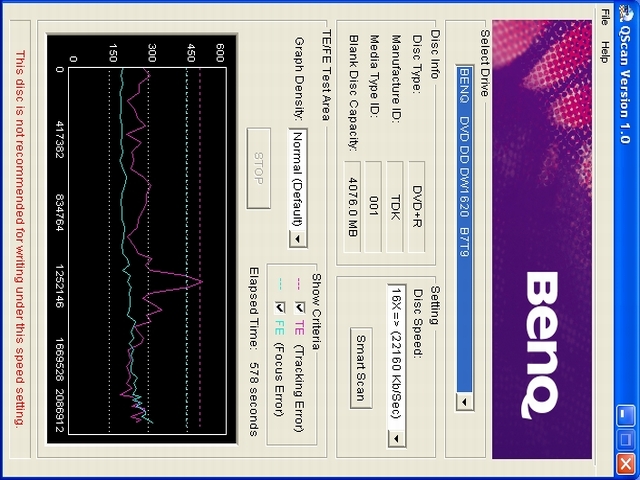Open the Disc Speed dropdown arrow
The image size is (640, 480).
(396, 438)
